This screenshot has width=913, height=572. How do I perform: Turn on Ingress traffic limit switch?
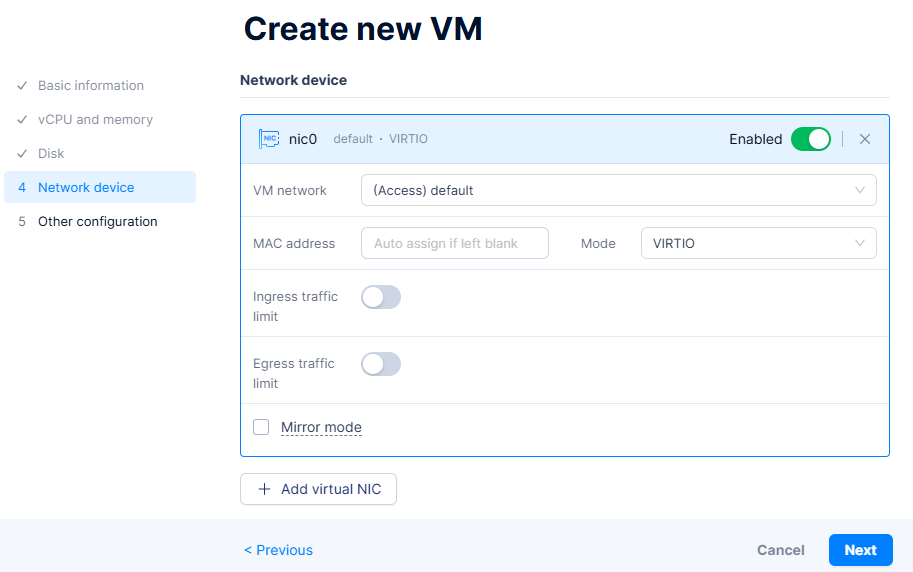pos(381,297)
